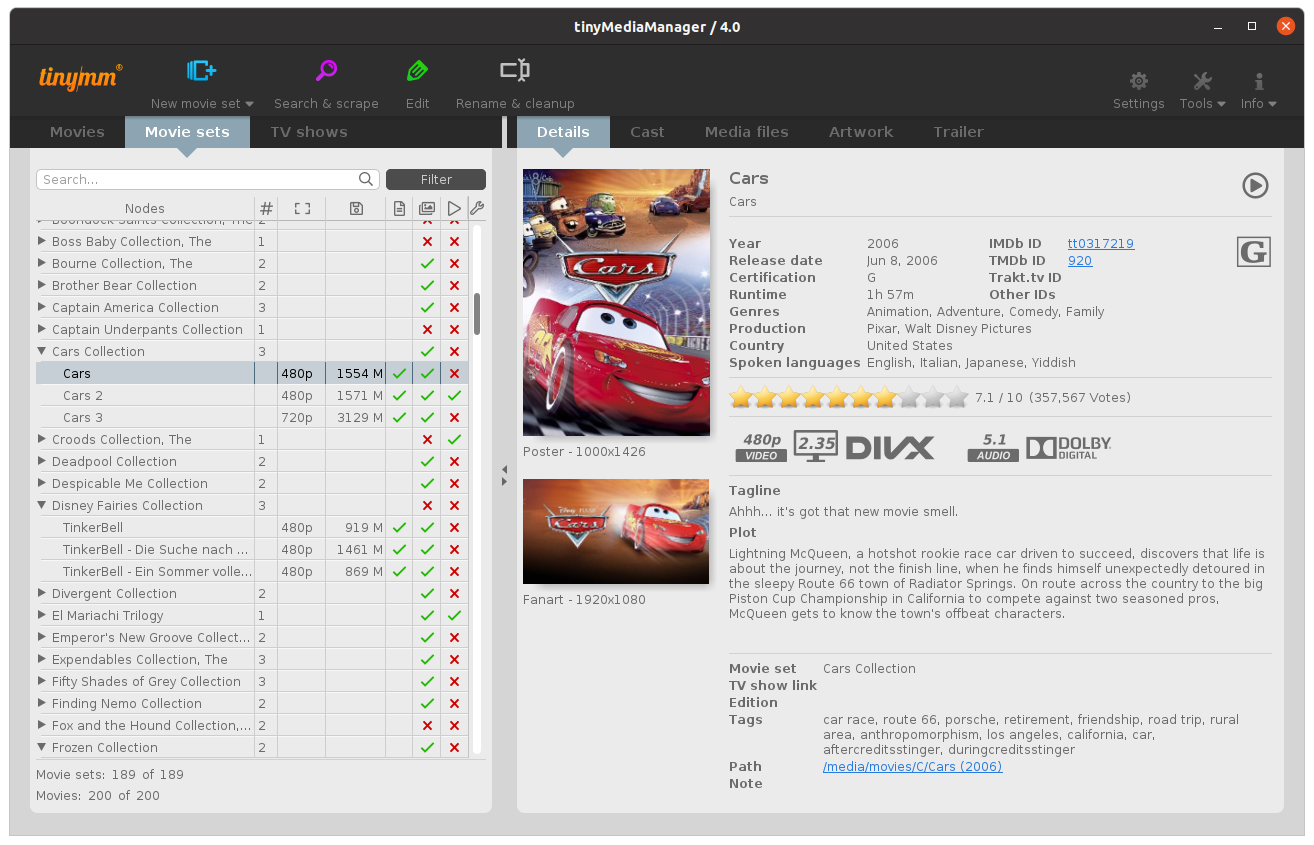Open Settings via the gear icon

coord(1138,81)
